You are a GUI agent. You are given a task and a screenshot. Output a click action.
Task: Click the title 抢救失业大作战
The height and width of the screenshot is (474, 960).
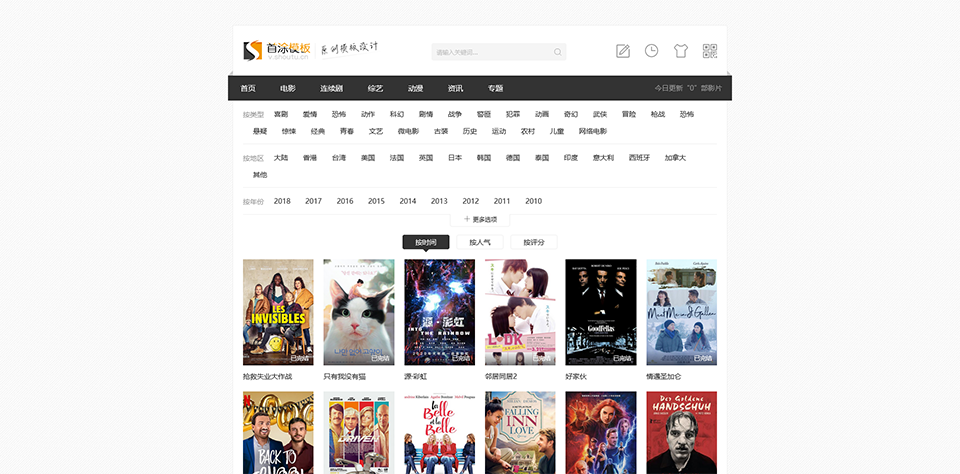[268, 377]
